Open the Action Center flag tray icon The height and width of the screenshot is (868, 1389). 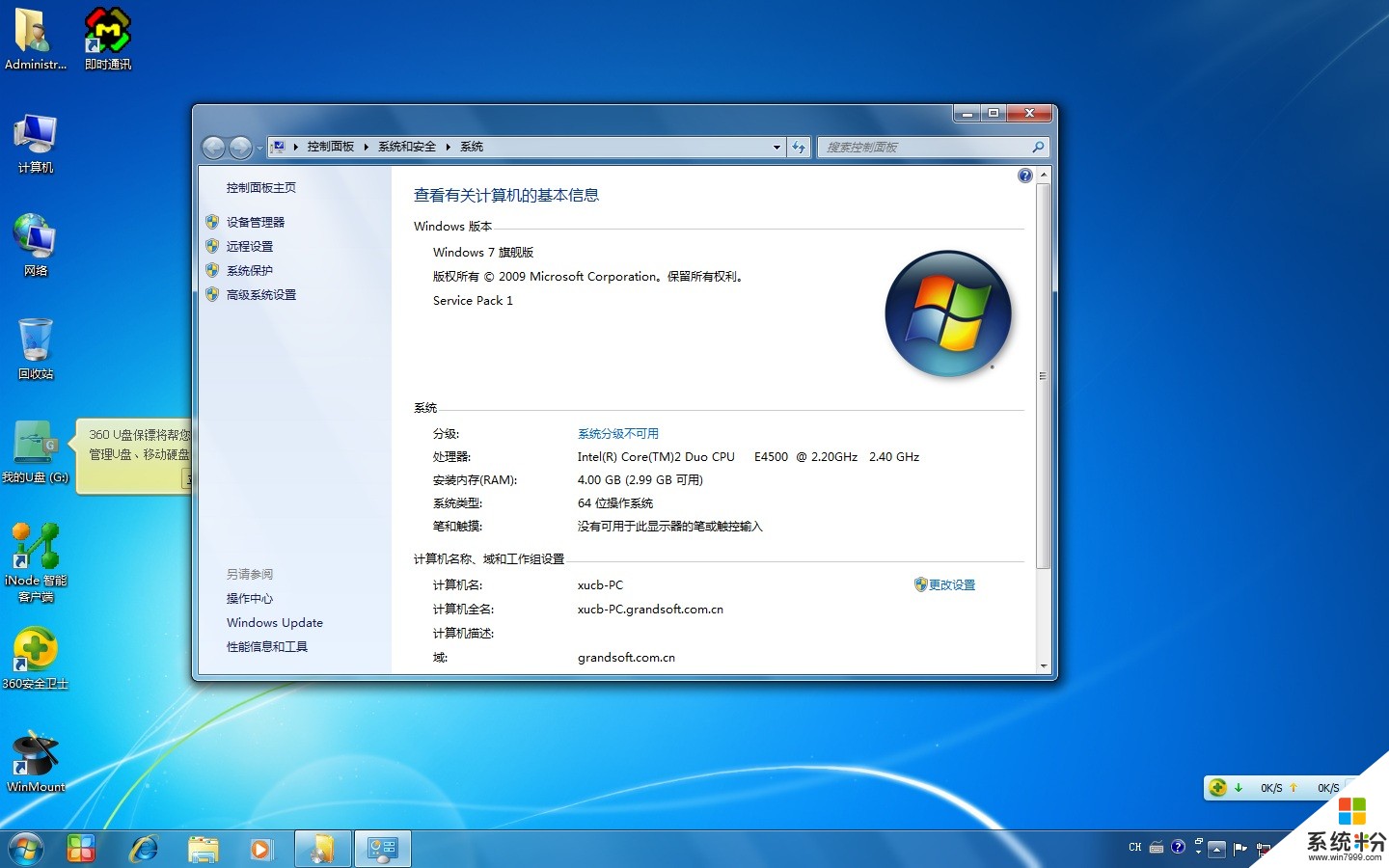click(x=1239, y=849)
